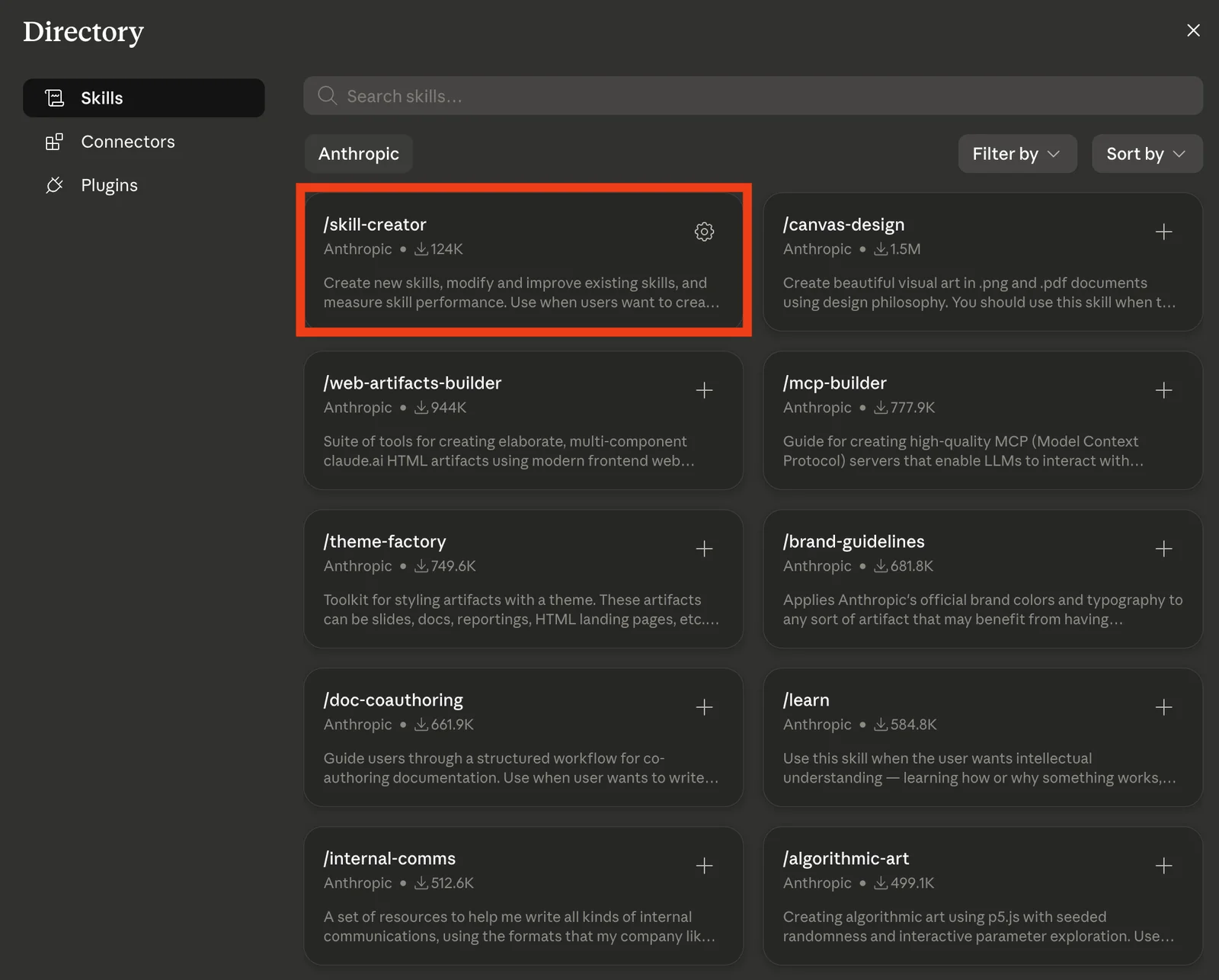Open the /algorithmic-art title
This screenshot has width=1219, height=980.
point(846,859)
